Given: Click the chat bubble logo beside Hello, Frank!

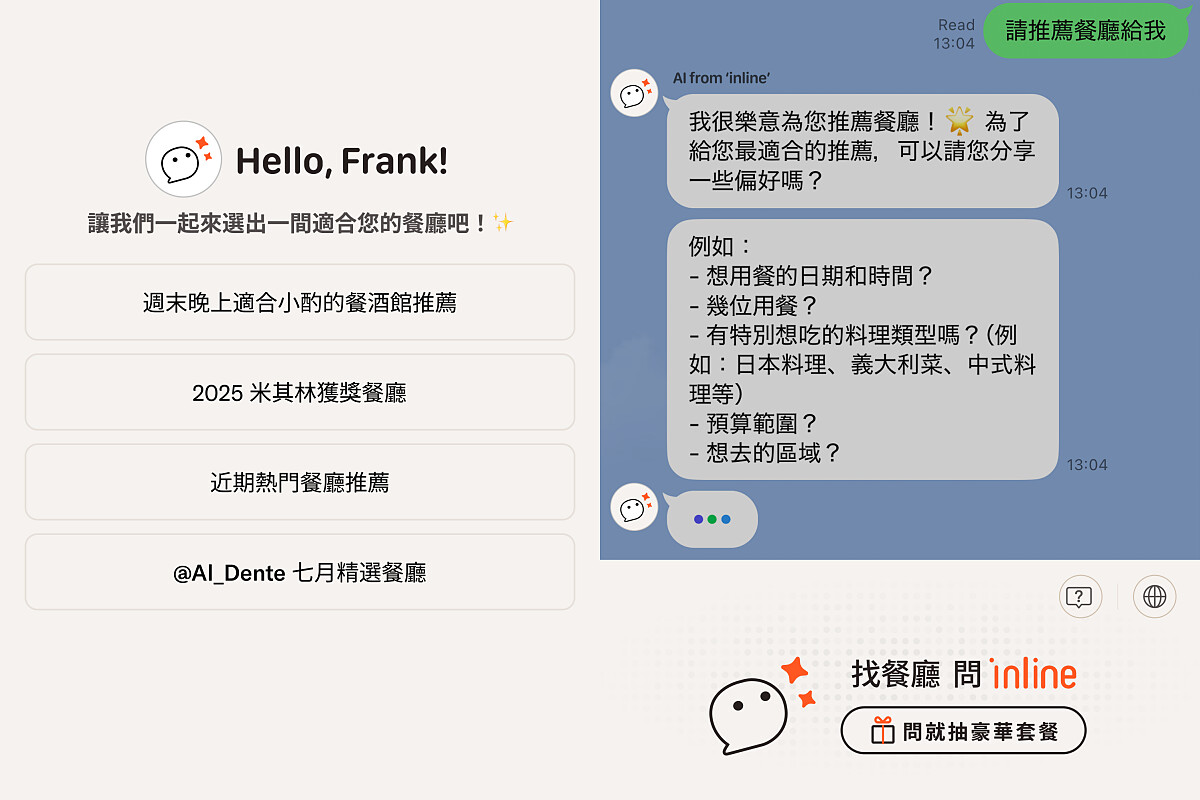Looking at the screenshot, I should point(183,159).
